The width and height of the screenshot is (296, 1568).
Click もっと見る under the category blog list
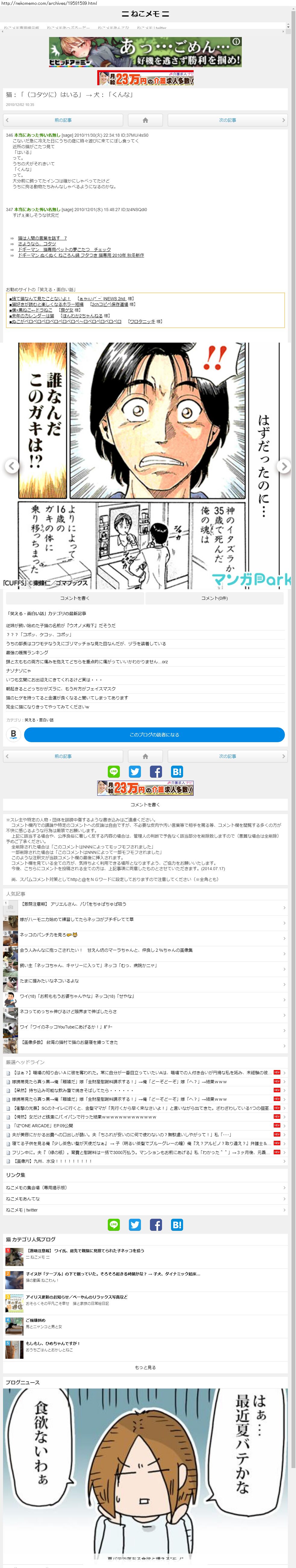[145, 1367]
